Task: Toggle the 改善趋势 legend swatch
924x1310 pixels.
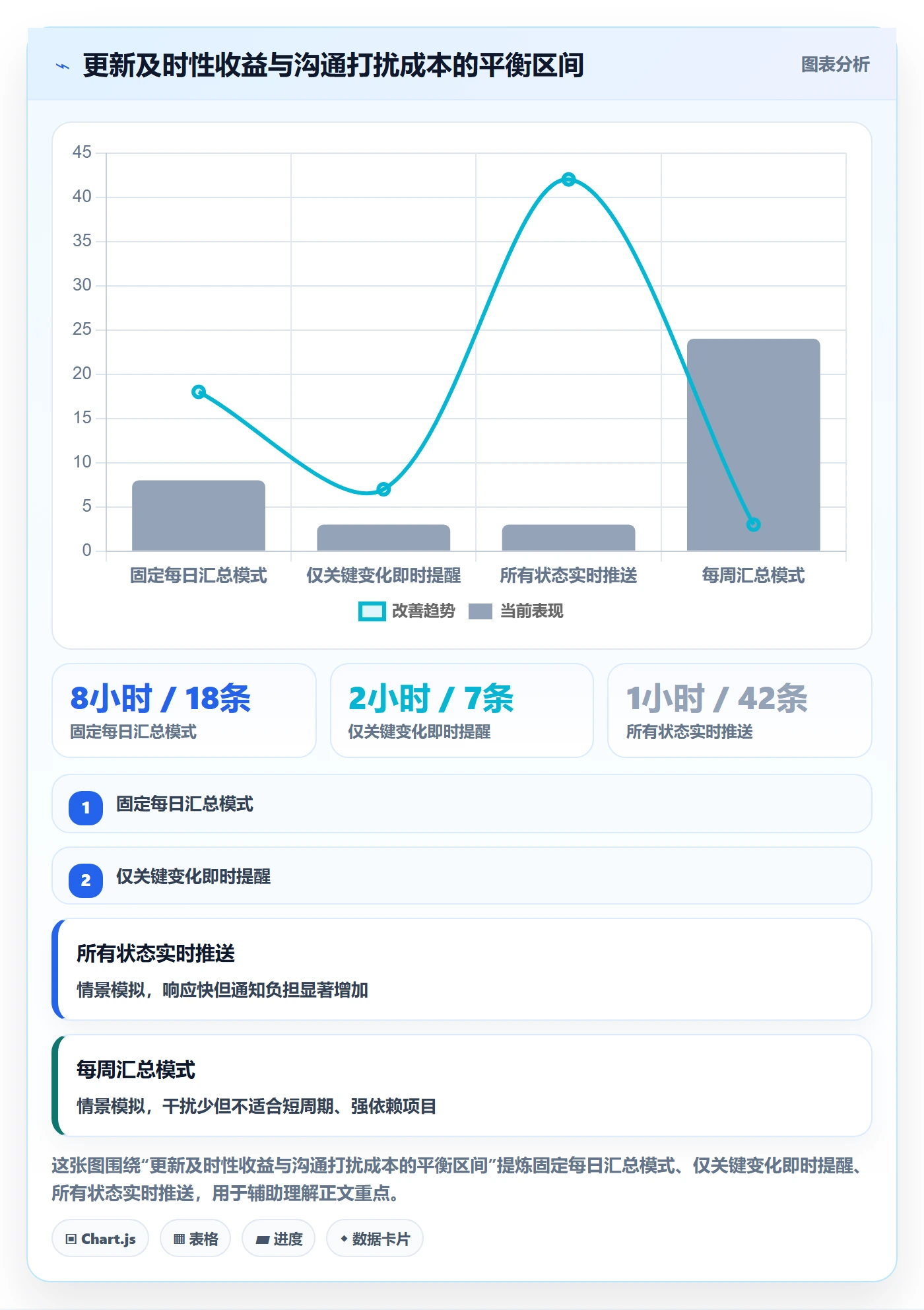Action: coord(372,611)
